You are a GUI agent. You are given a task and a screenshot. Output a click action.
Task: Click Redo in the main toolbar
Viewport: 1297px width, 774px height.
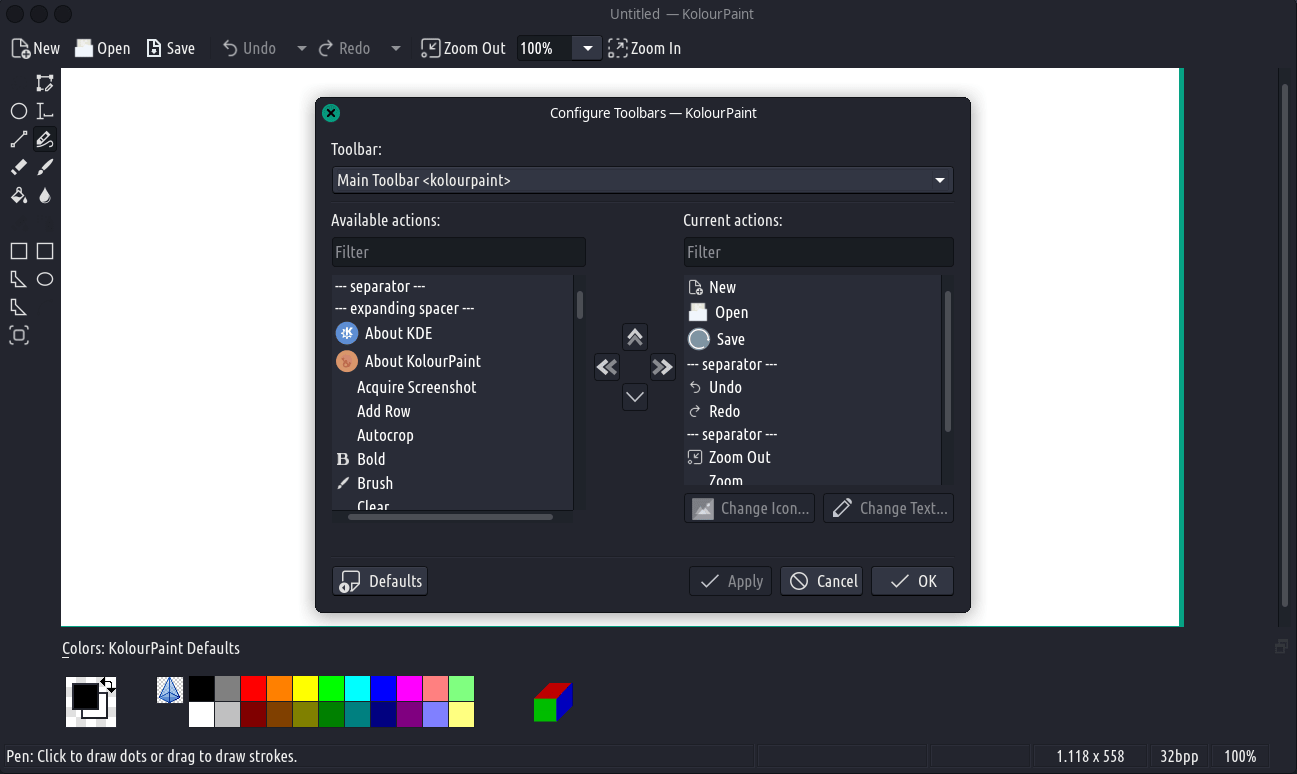pyautogui.click(x=344, y=48)
